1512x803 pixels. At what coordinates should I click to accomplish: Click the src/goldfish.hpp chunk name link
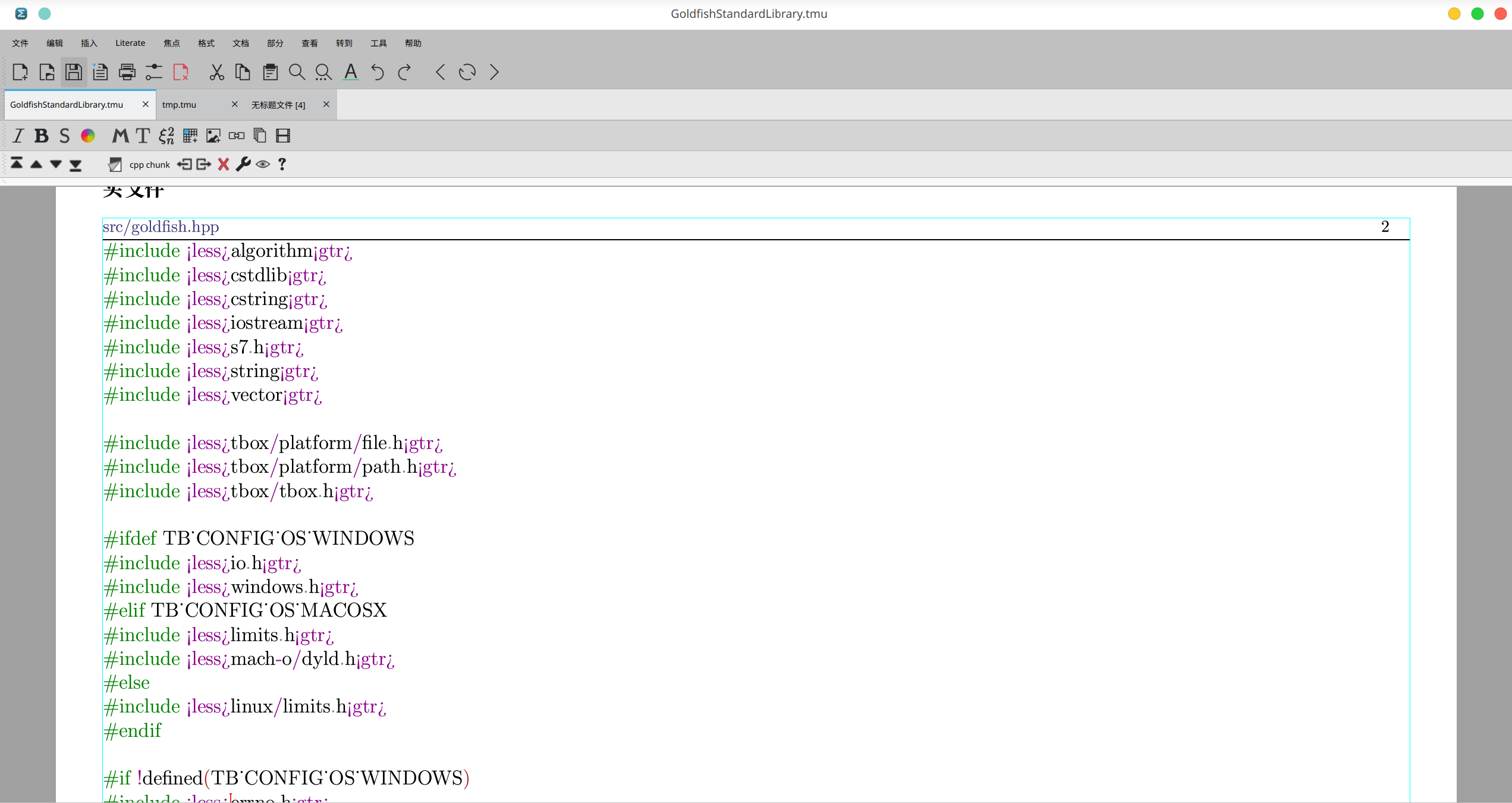pos(161,227)
